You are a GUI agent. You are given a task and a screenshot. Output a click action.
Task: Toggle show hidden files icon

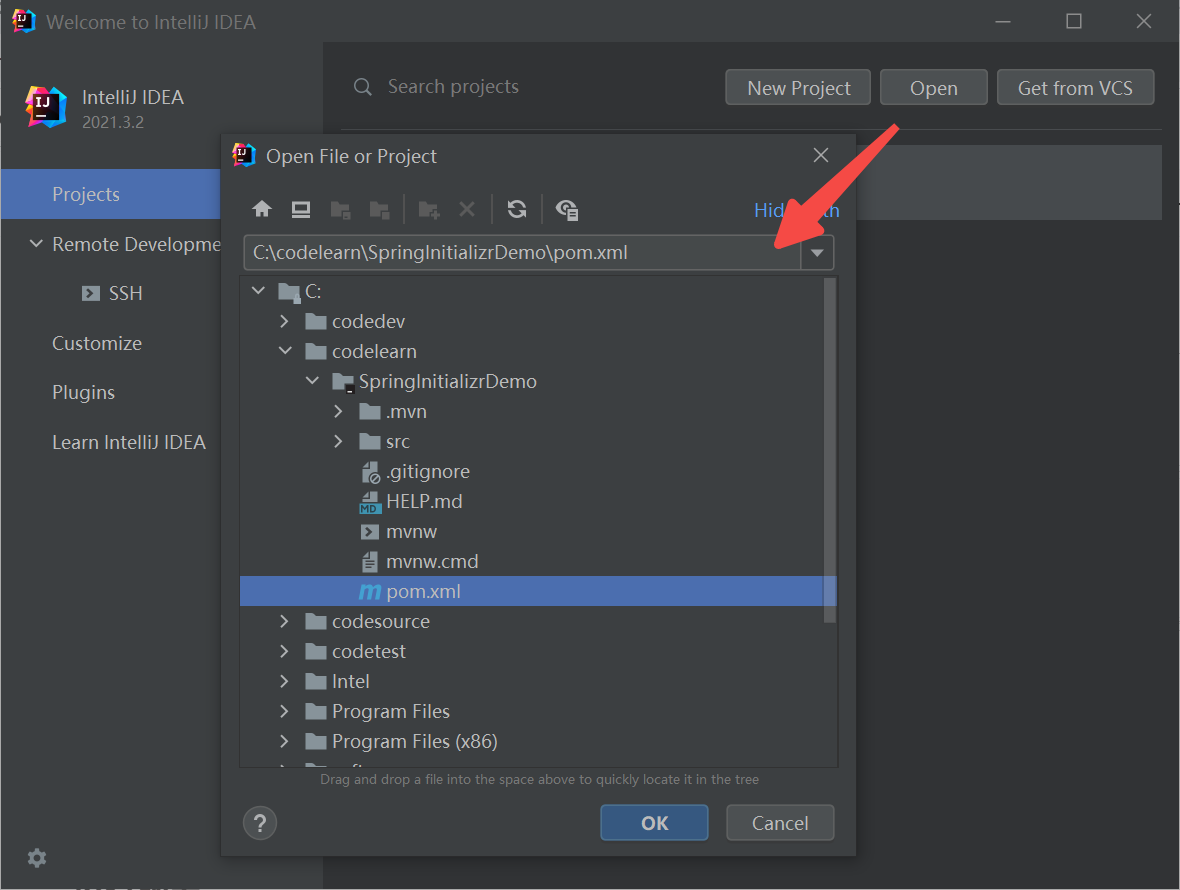567,210
